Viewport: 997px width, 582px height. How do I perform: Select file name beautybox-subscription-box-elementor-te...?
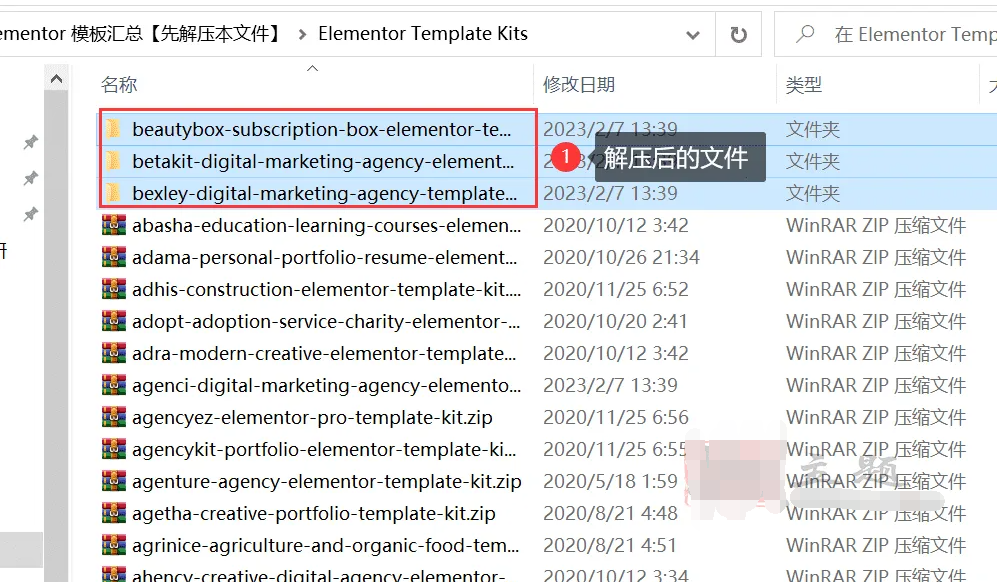321,129
